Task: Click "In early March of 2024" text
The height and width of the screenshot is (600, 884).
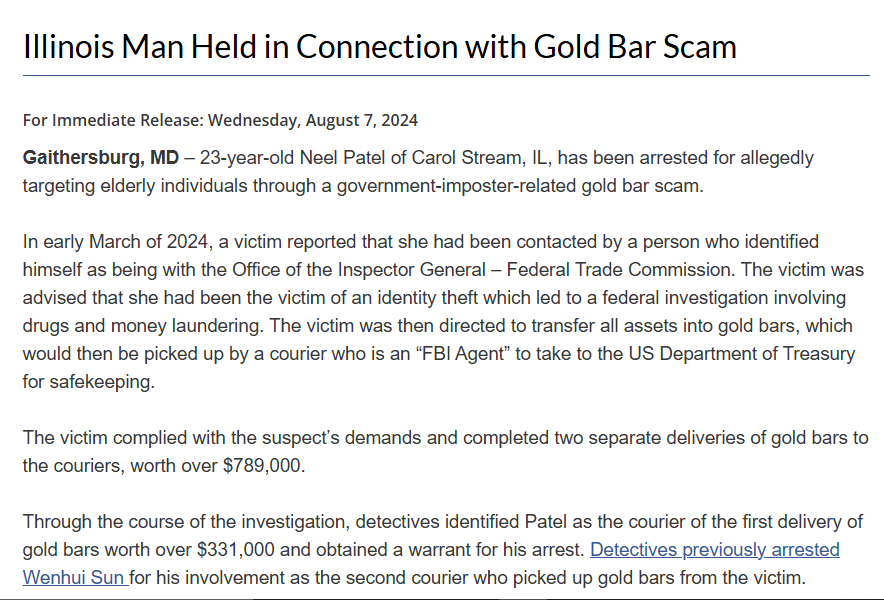Action: (115, 241)
